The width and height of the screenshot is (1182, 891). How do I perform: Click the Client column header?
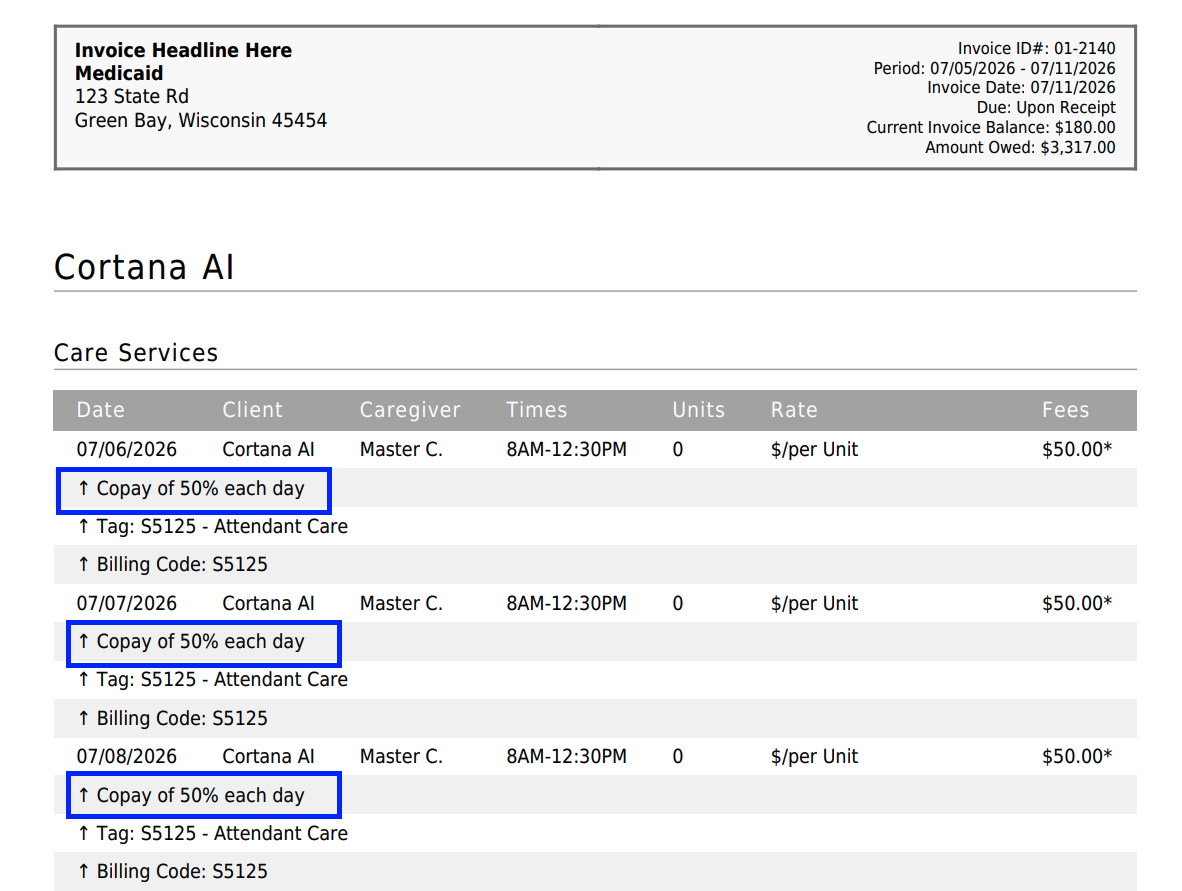coord(253,409)
